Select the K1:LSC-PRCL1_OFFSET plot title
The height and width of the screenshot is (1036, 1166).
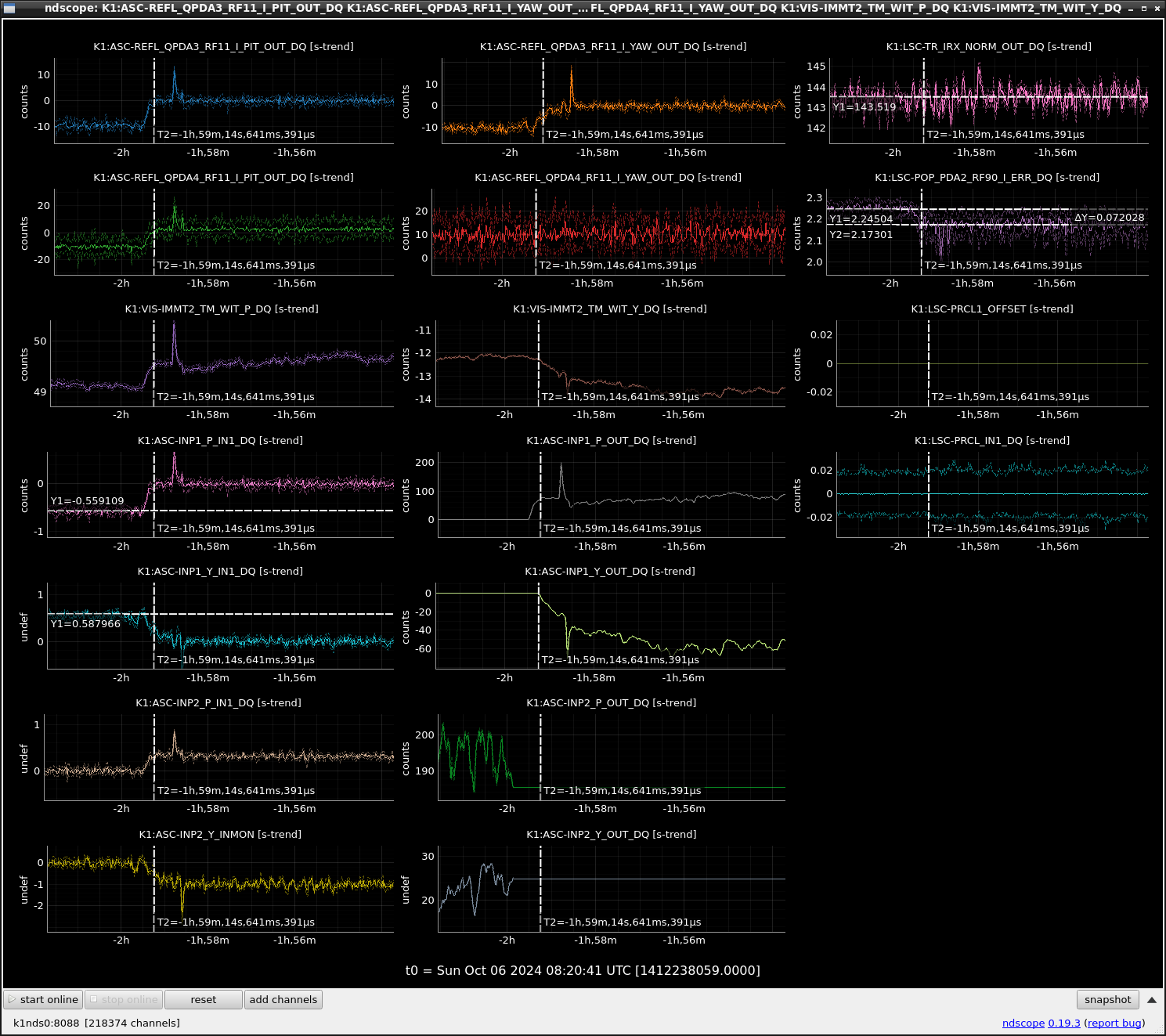pos(991,309)
